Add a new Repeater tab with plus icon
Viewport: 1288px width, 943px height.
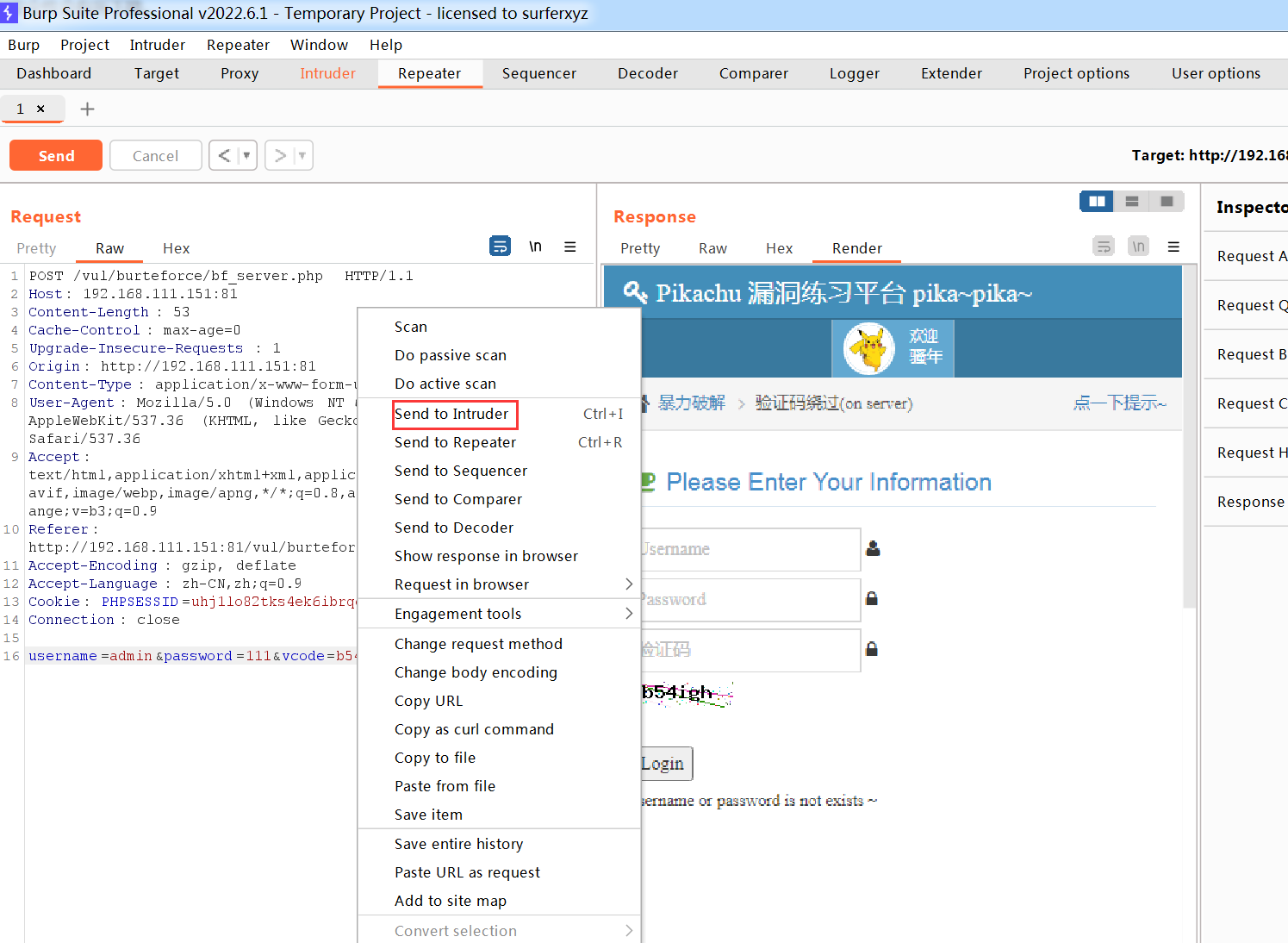click(87, 109)
